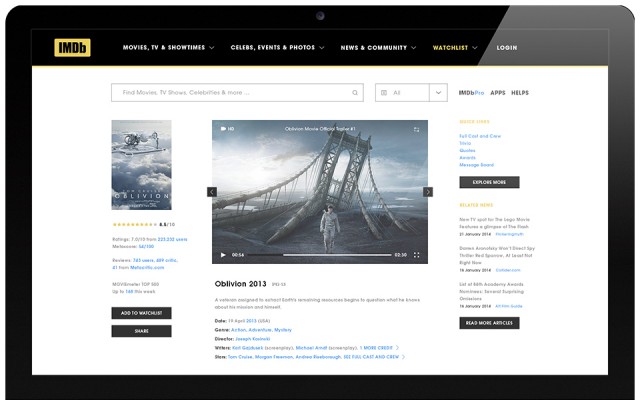The width and height of the screenshot is (640, 400).
Task: Open the Message Board quick link
Action: tap(476, 165)
